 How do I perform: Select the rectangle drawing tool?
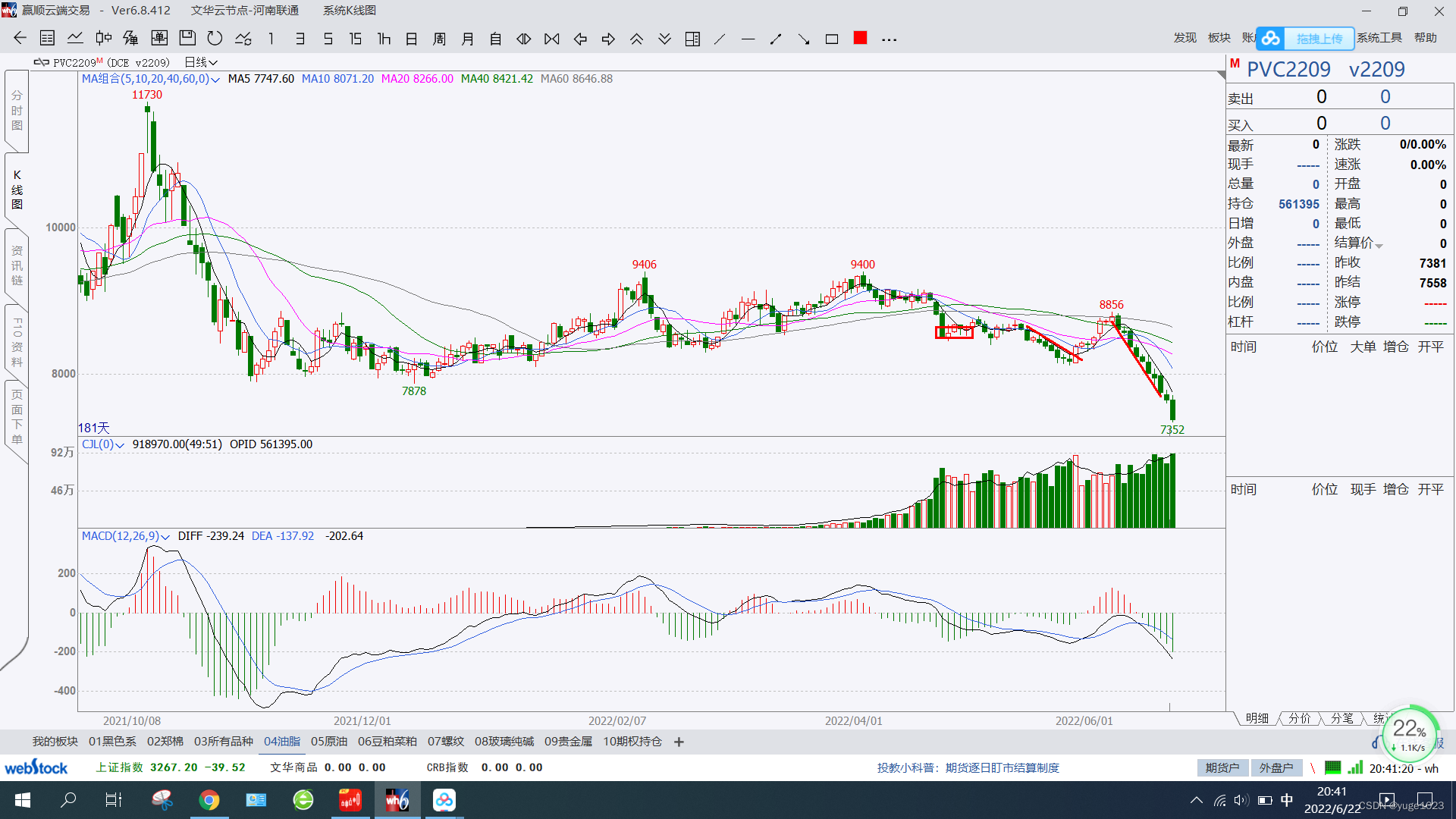pyautogui.click(x=832, y=39)
